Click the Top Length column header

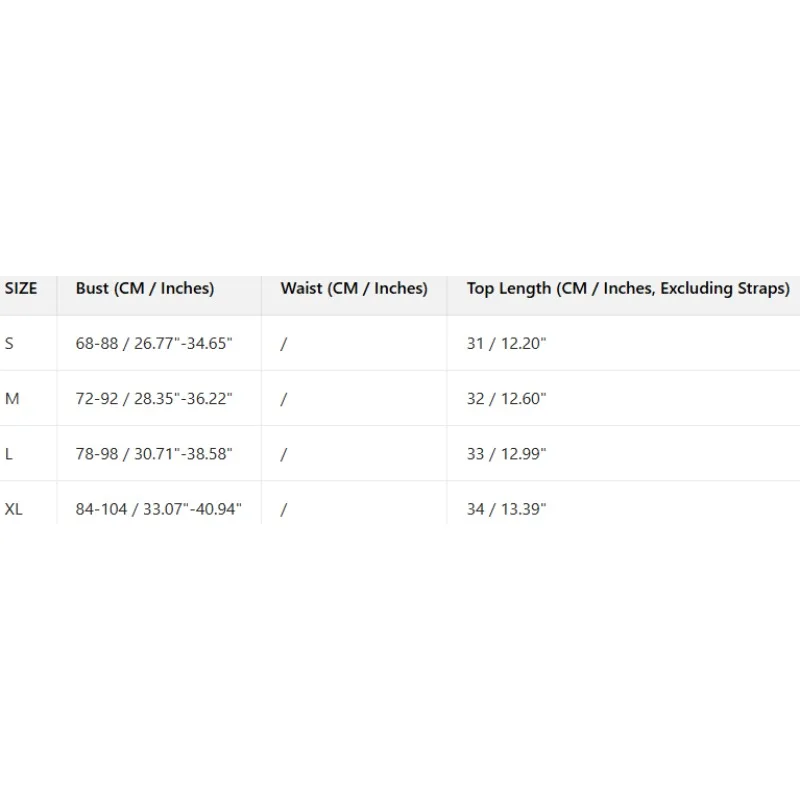[628, 288]
